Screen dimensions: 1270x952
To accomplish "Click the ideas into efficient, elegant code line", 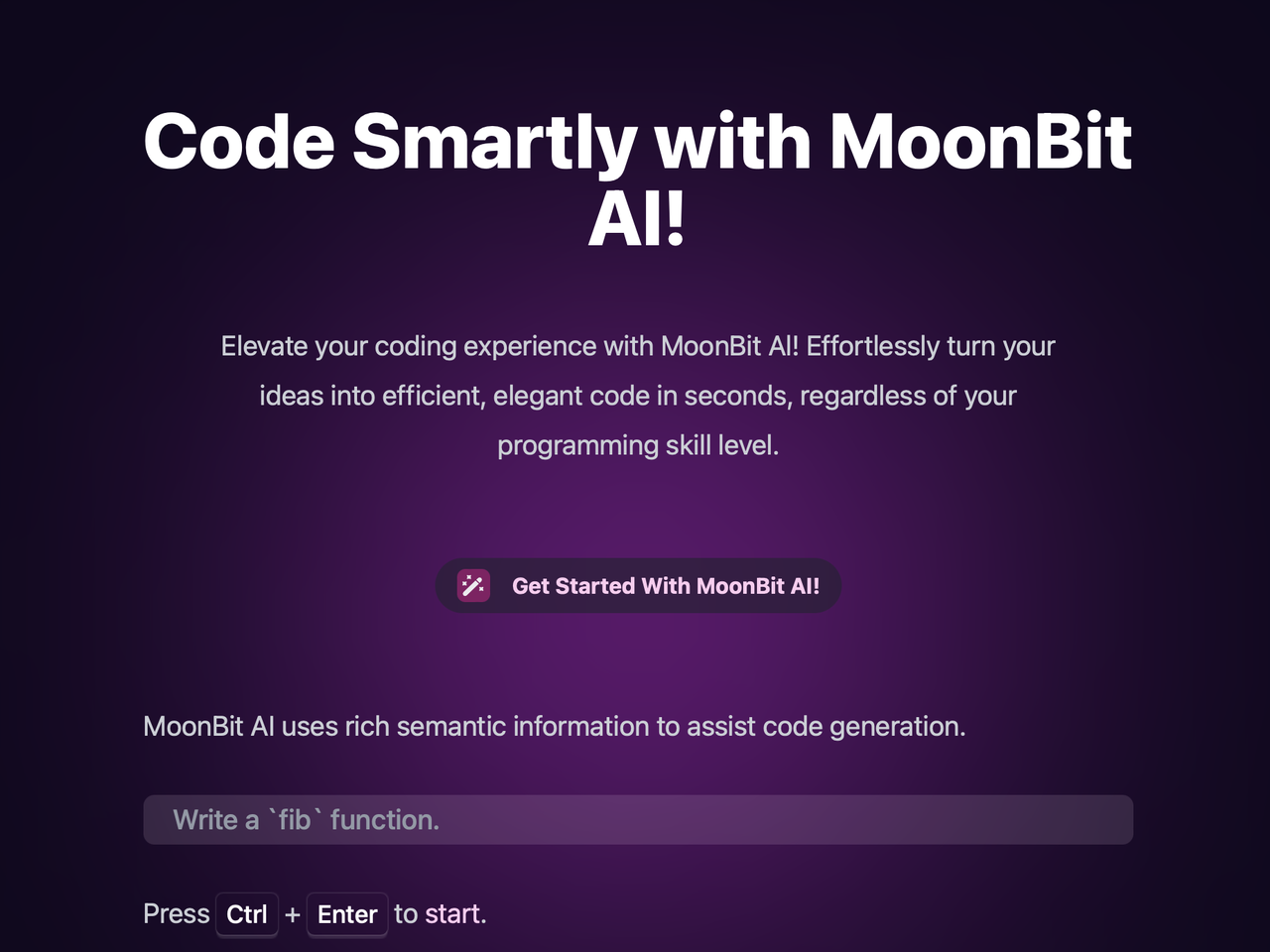I will click(x=638, y=396).
